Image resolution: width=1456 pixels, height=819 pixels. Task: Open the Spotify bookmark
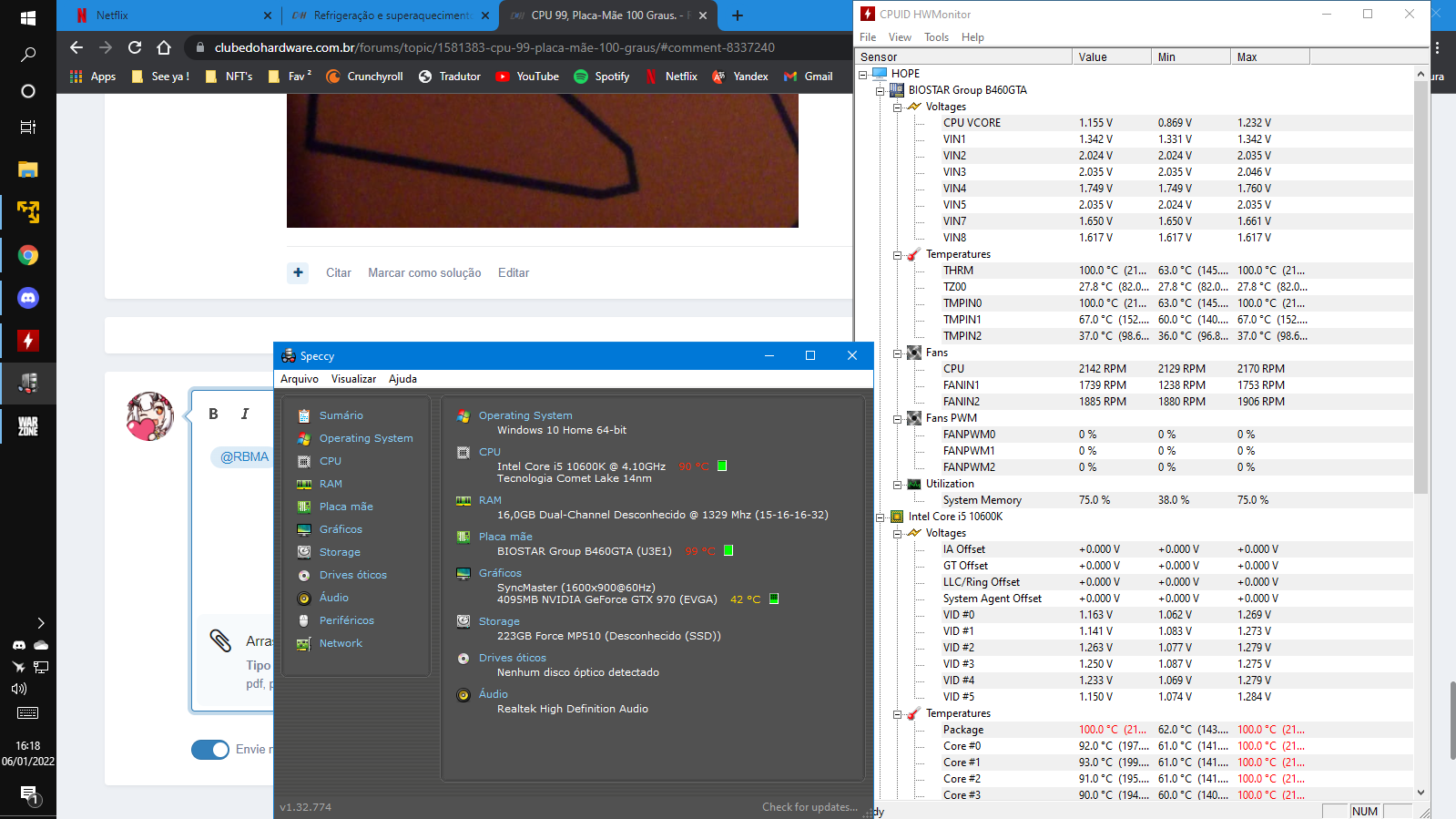pyautogui.click(x=602, y=77)
